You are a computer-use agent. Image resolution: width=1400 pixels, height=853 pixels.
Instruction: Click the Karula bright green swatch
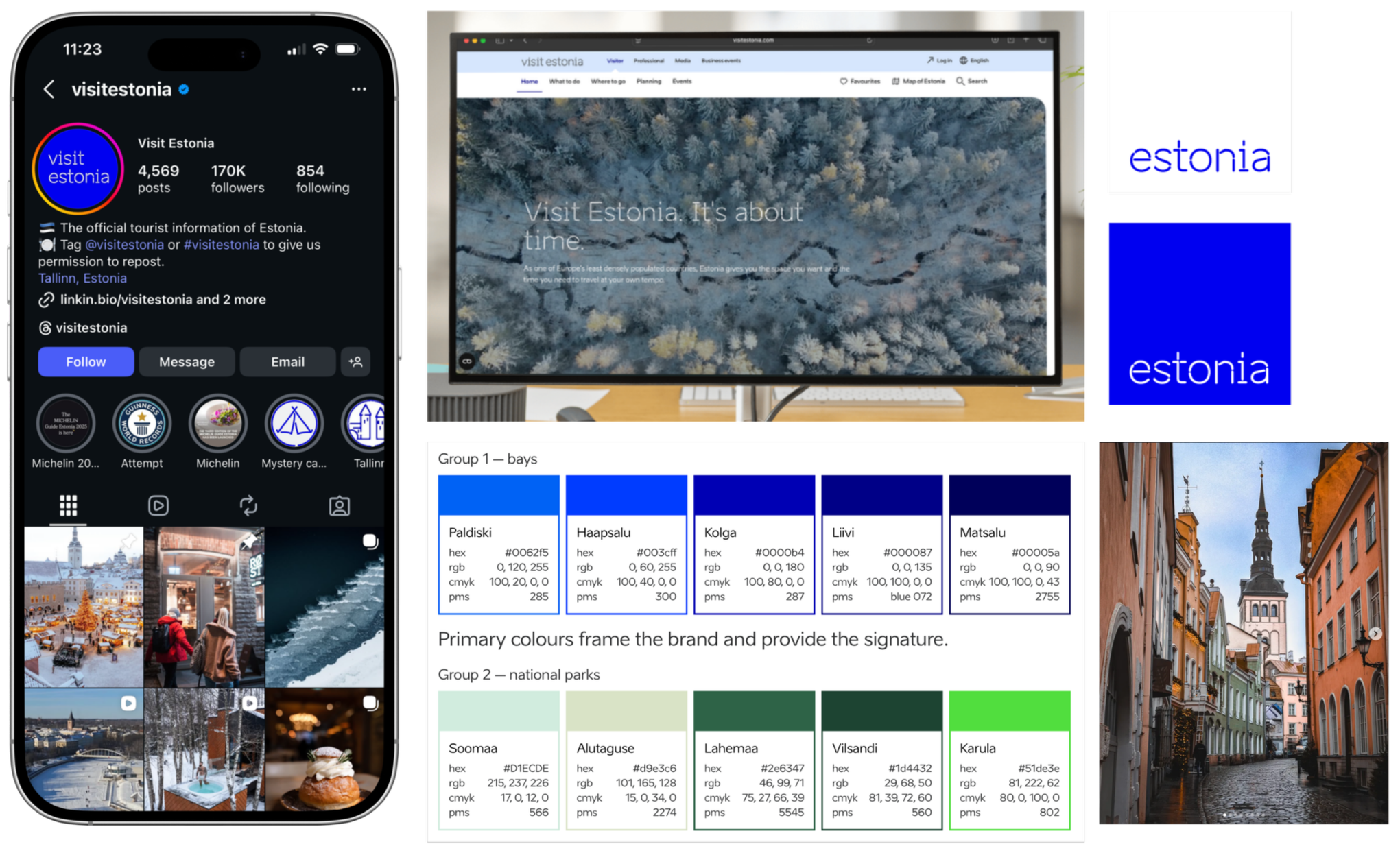pyautogui.click(x=1009, y=711)
